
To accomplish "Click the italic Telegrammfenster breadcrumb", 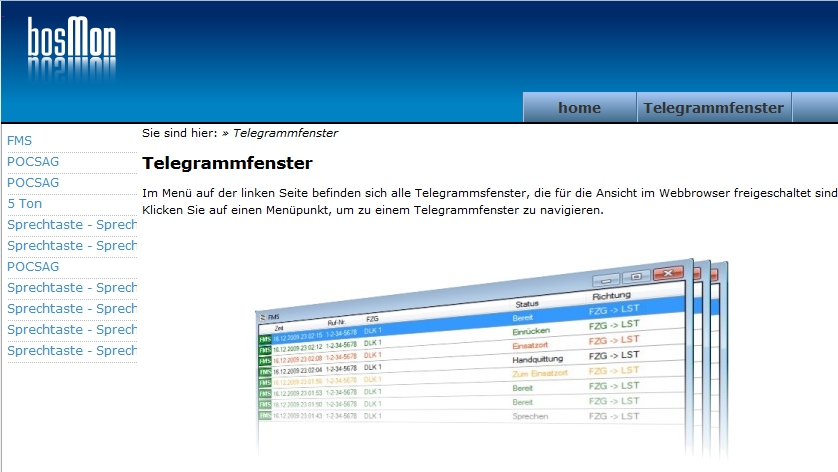I will [285, 133].
